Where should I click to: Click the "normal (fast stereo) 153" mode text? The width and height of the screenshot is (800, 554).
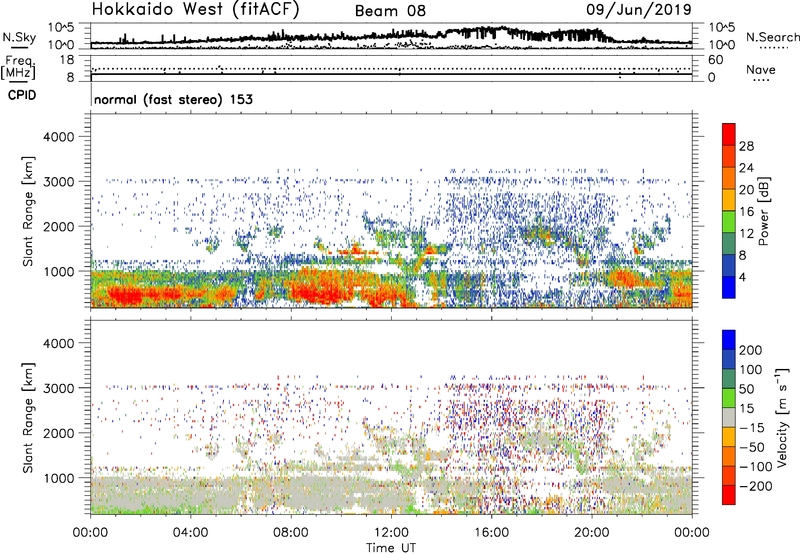(173, 99)
